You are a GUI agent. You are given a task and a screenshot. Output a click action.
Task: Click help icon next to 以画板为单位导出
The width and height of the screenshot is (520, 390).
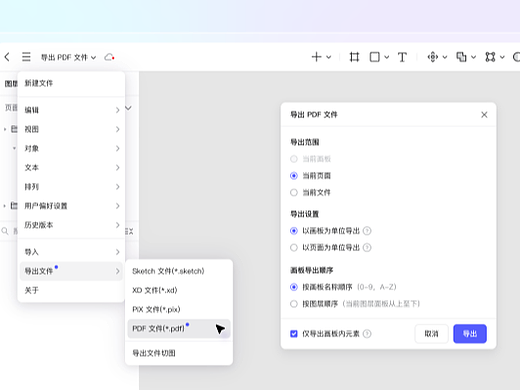pos(367,231)
